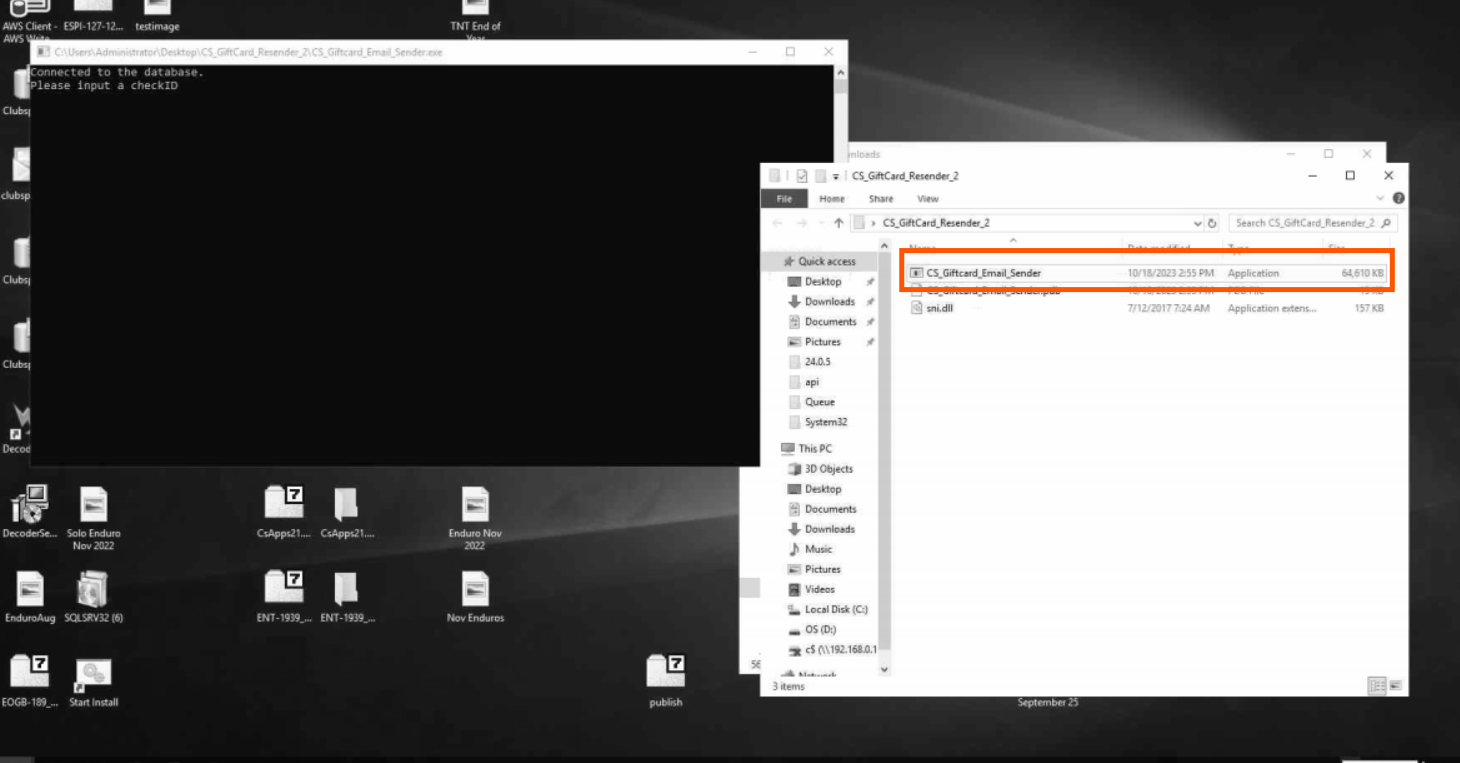Image resolution: width=1460 pixels, height=763 pixels.
Task: Open the Explorer Help question mark icon
Action: tap(1398, 199)
